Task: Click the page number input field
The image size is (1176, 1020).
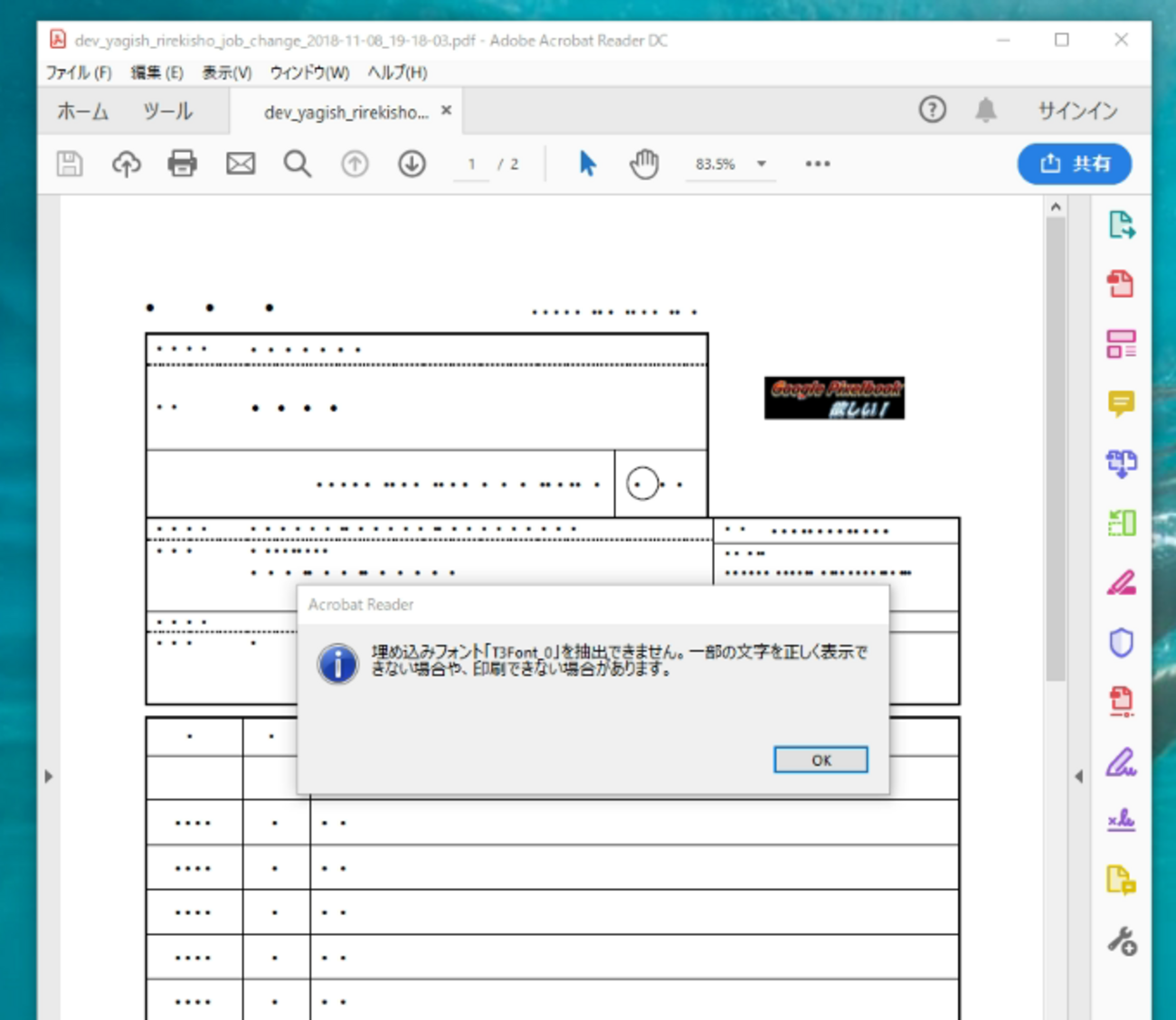Action: tap(471, 164)
